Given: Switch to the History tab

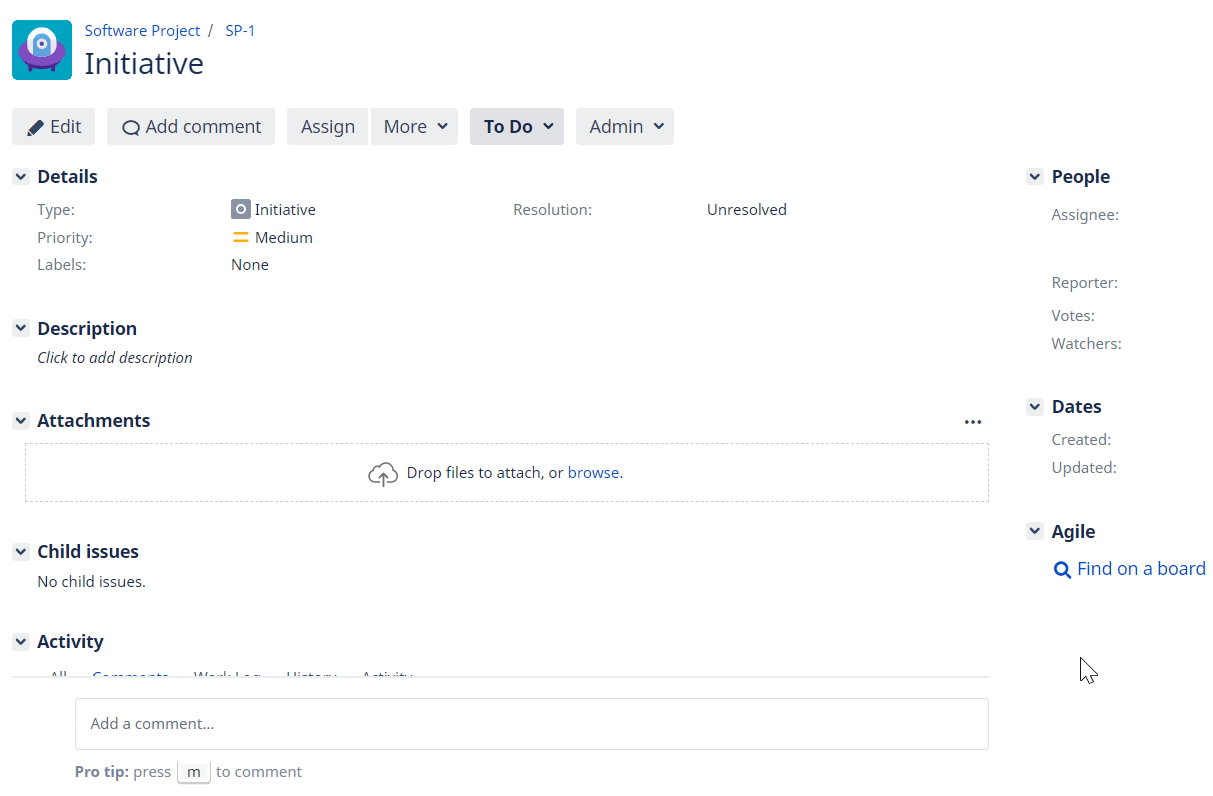Looking at the screenshot, I should [x=311, y=677].
